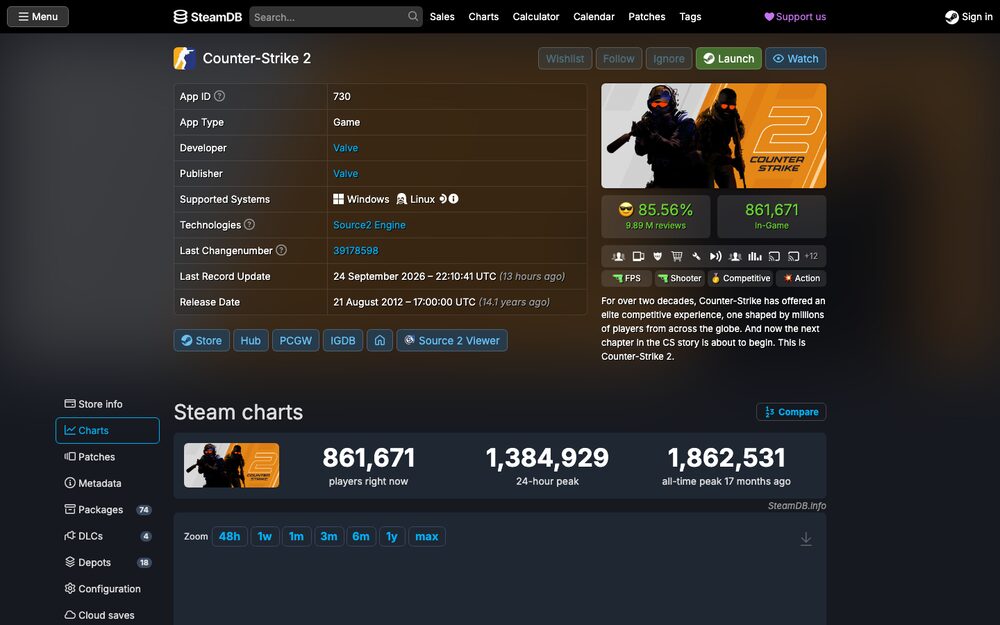
Task: Click the Support us heart link
Action: pyautogui.click(x=795, y=17)
